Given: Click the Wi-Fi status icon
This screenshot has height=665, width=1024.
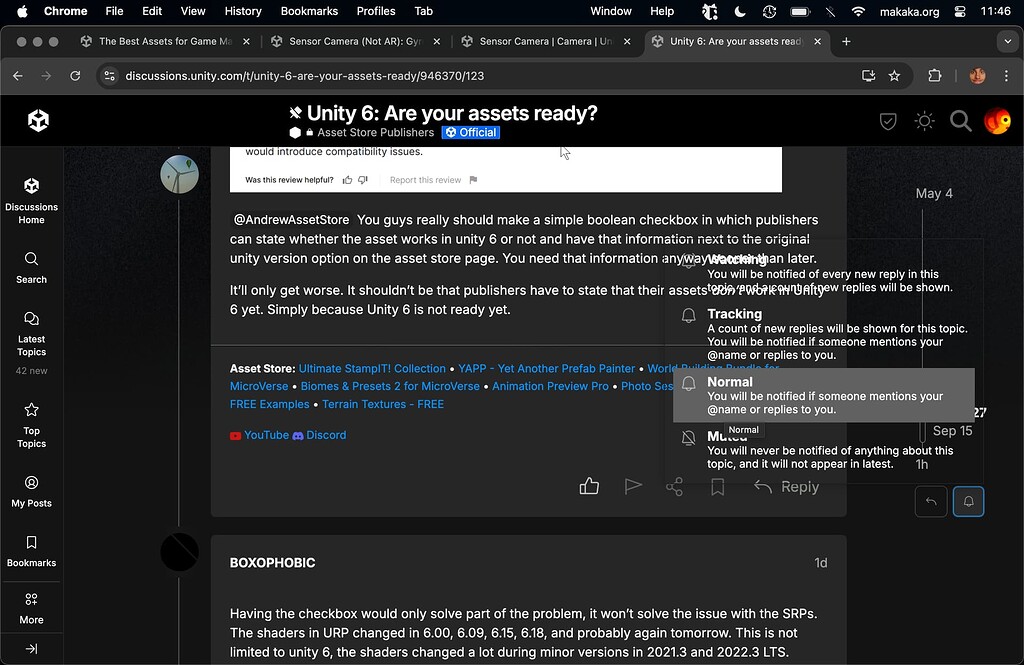Looking at the screenshot, I should [858, 11].
